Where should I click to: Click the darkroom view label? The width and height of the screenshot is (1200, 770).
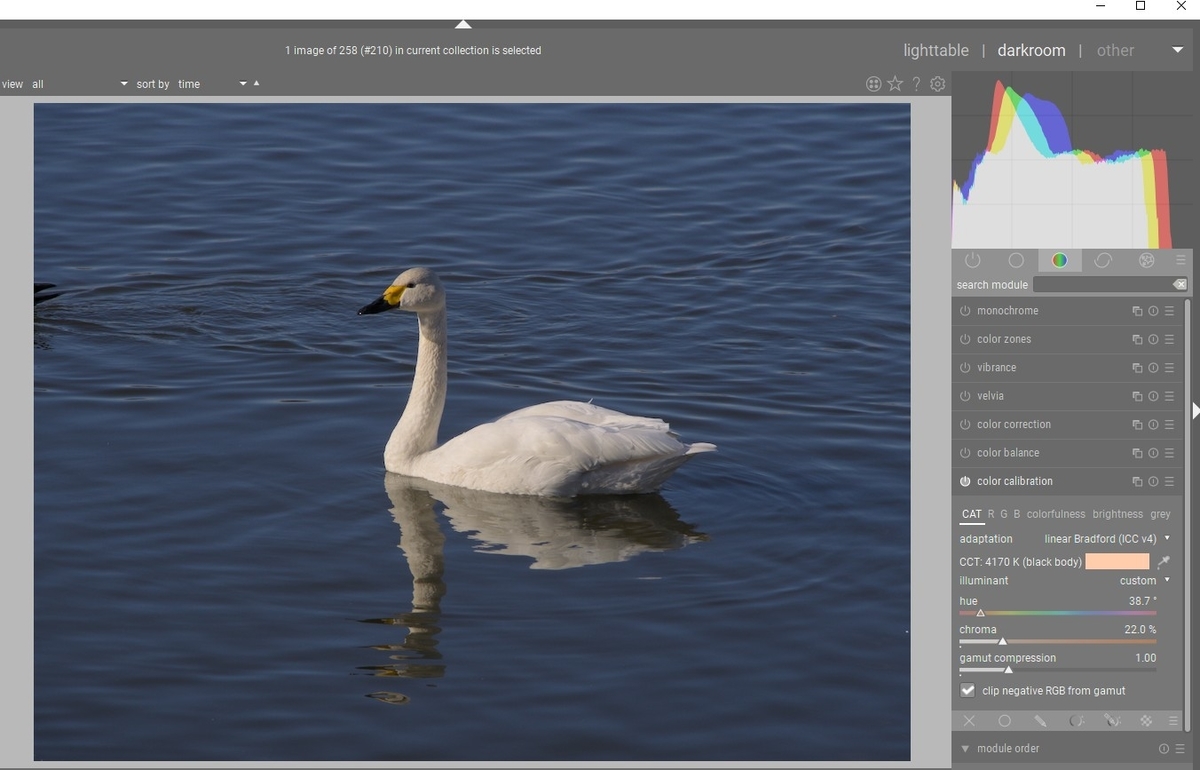point(1031,50)
